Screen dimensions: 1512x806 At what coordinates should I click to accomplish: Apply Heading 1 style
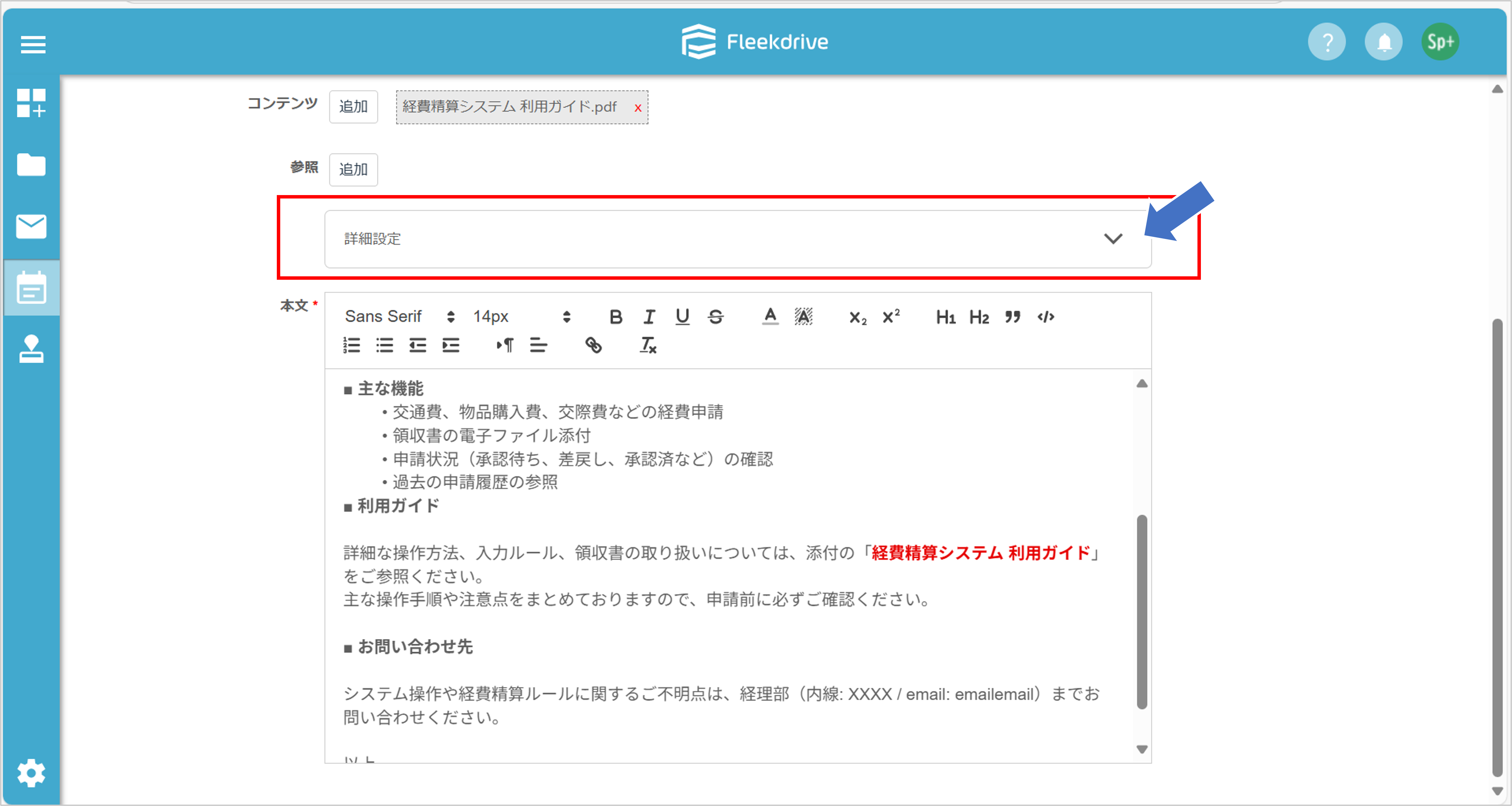[x=946, y=317]
